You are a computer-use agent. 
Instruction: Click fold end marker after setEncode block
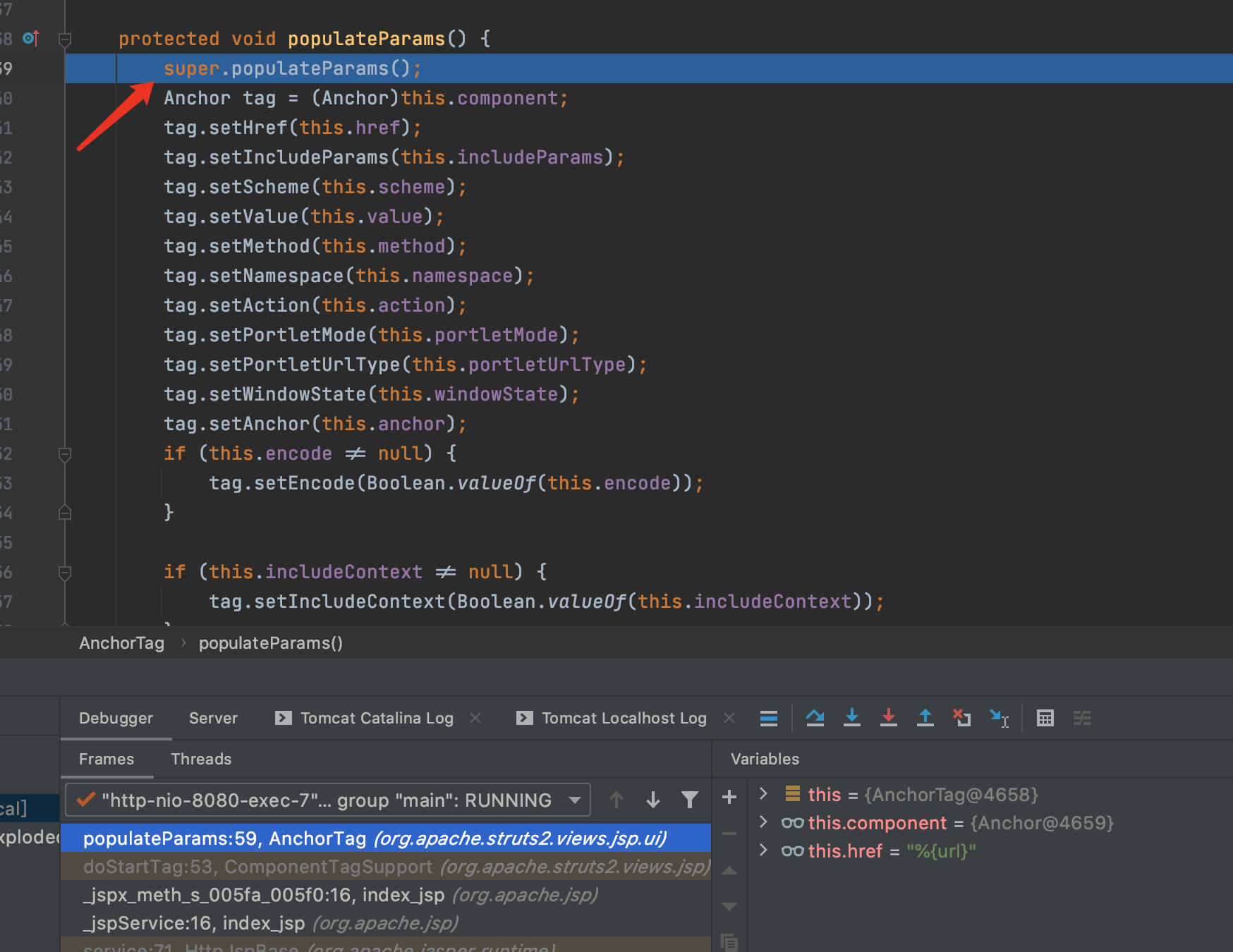point(65,513)
